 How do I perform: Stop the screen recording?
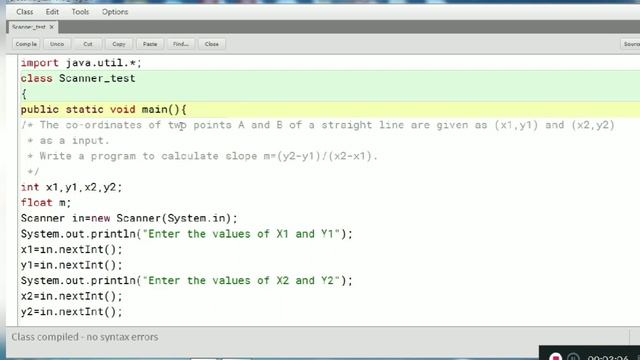click(x=555, y=357)
